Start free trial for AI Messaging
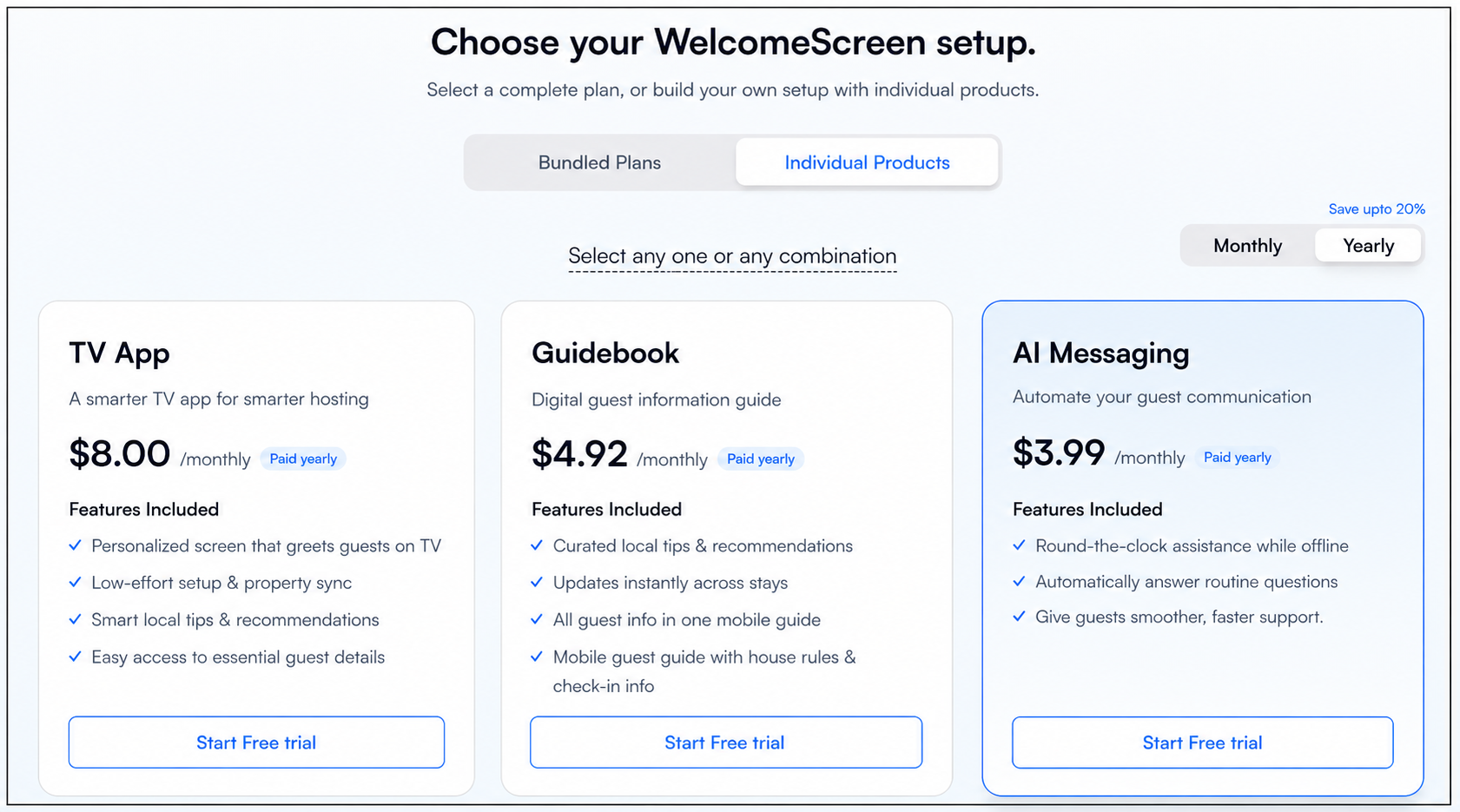Image resolution: width=1460 pixels, height=812 pixels. click(1202, 743)
